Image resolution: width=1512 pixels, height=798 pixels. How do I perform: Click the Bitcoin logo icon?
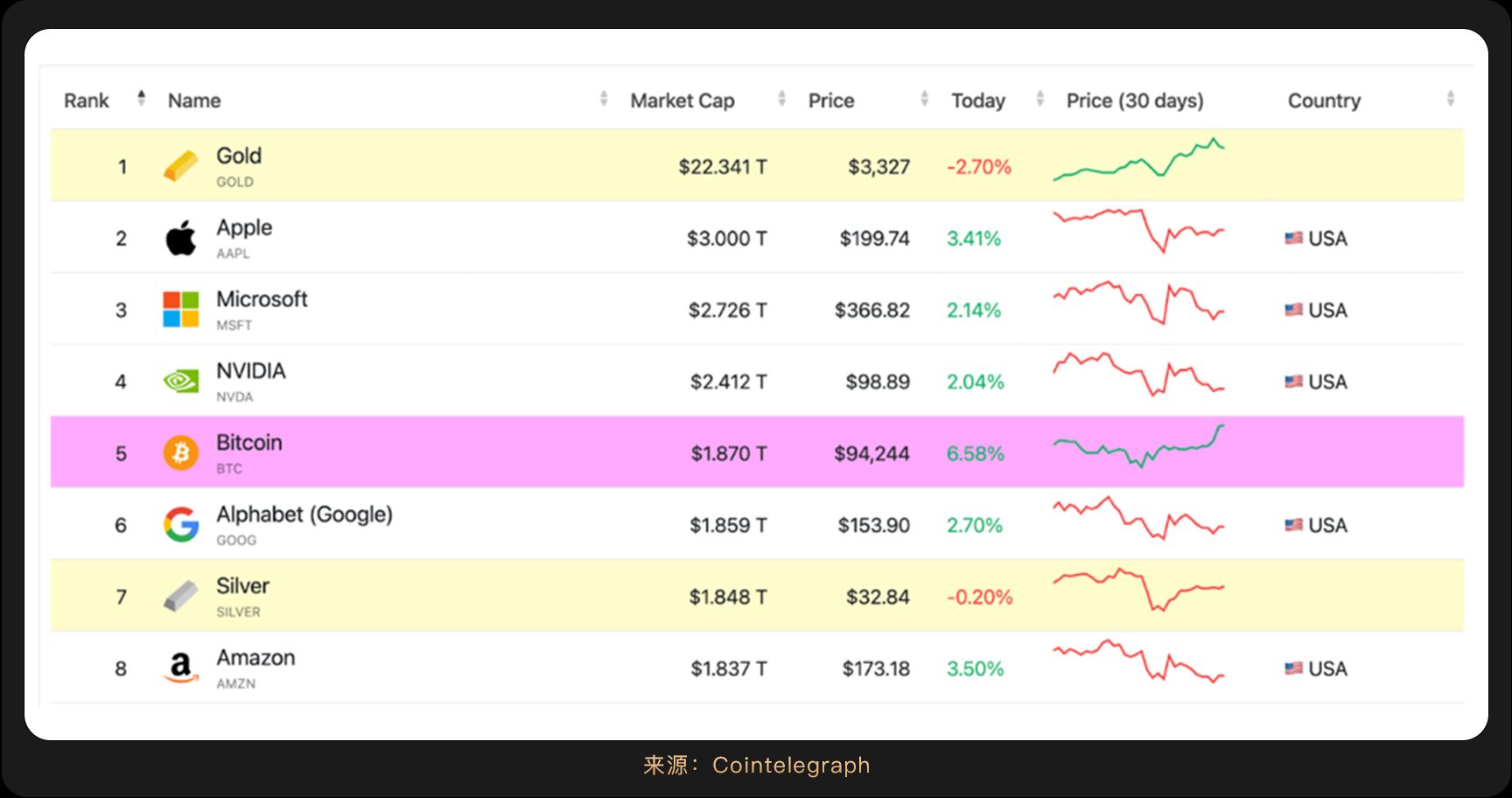click(x=181, y=453)
